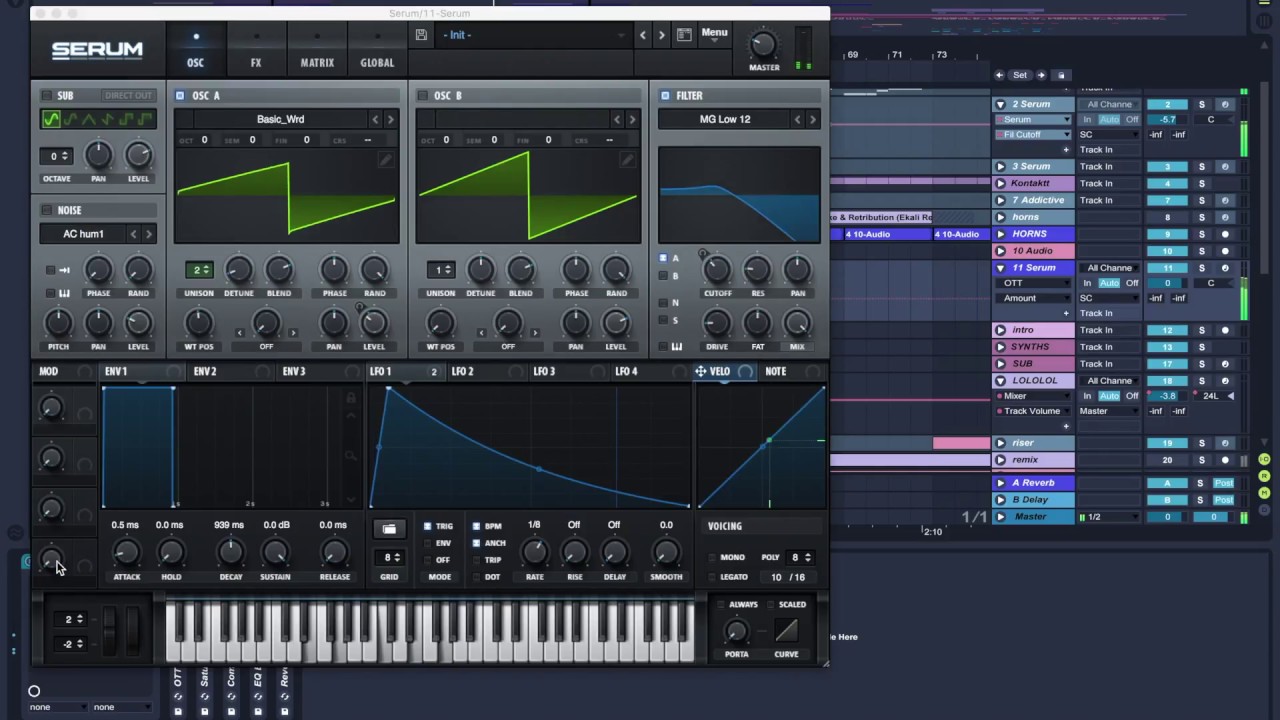Toggle LFO TRIG mode
Viewport: 1280px width, 720px height.
[428, 526]
